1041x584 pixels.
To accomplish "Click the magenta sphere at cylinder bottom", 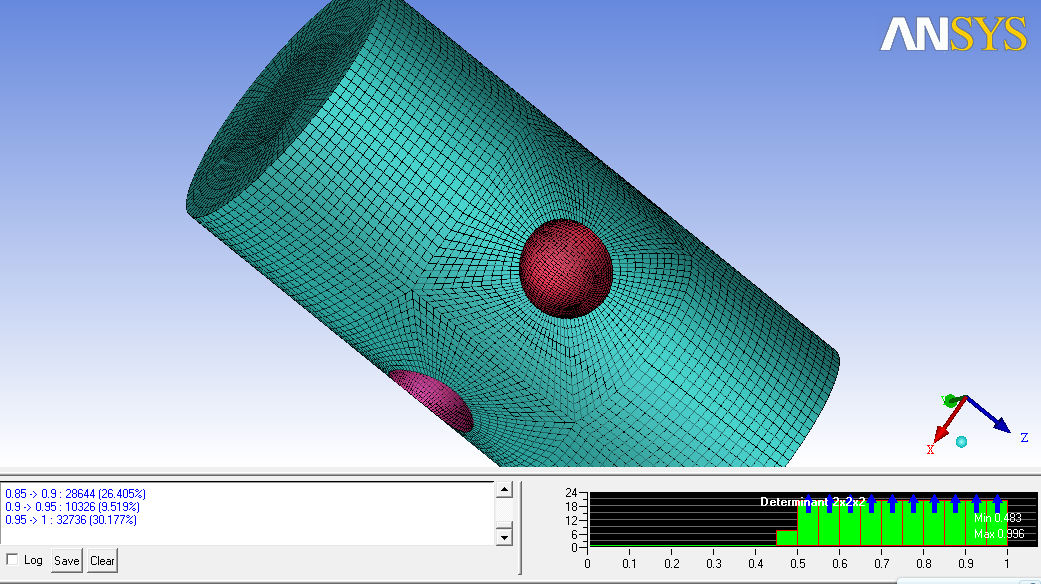I will pyautogui.click(x=432, y=398).
